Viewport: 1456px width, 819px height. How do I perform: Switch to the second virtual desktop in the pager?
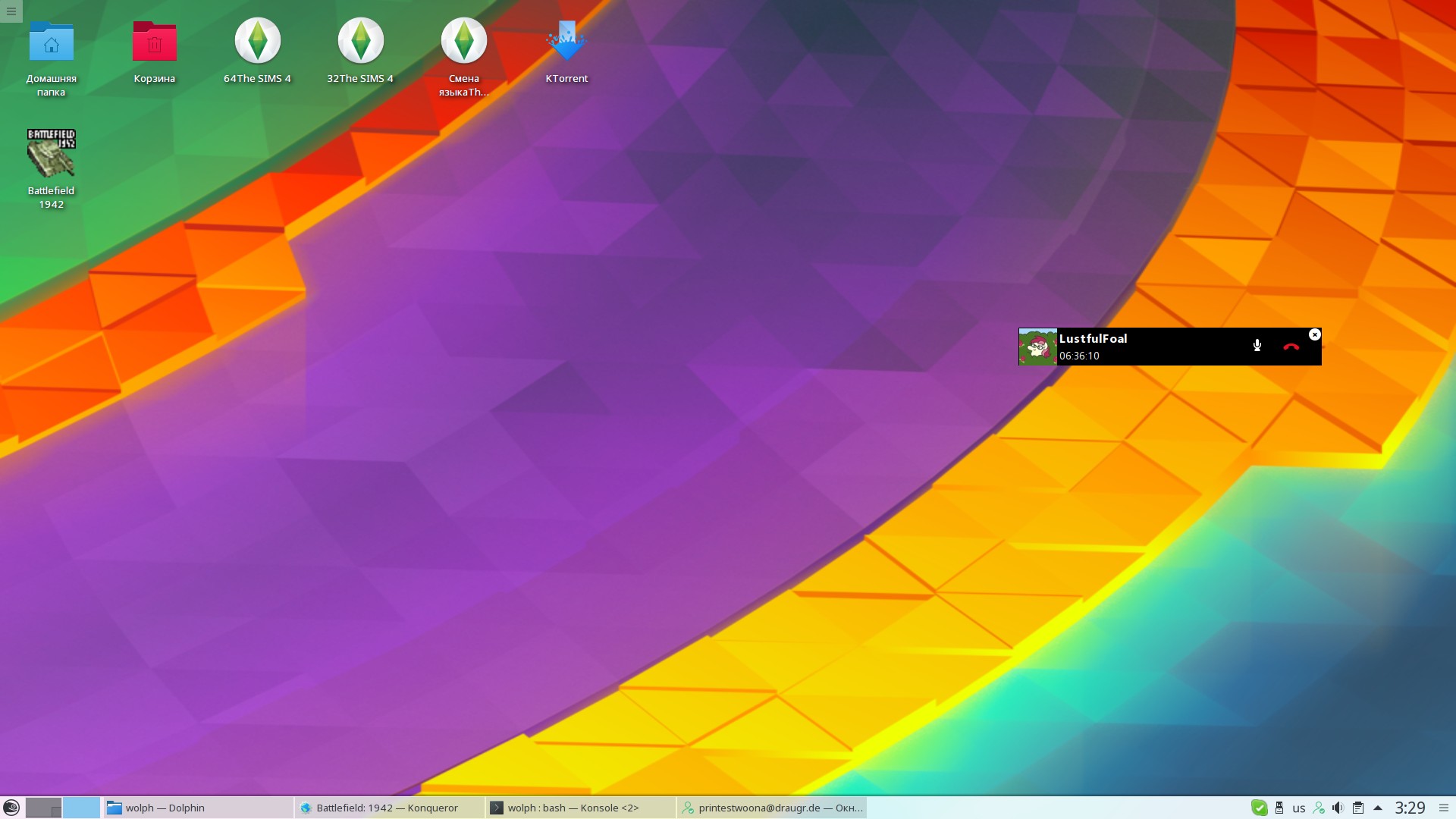[81, 808]
